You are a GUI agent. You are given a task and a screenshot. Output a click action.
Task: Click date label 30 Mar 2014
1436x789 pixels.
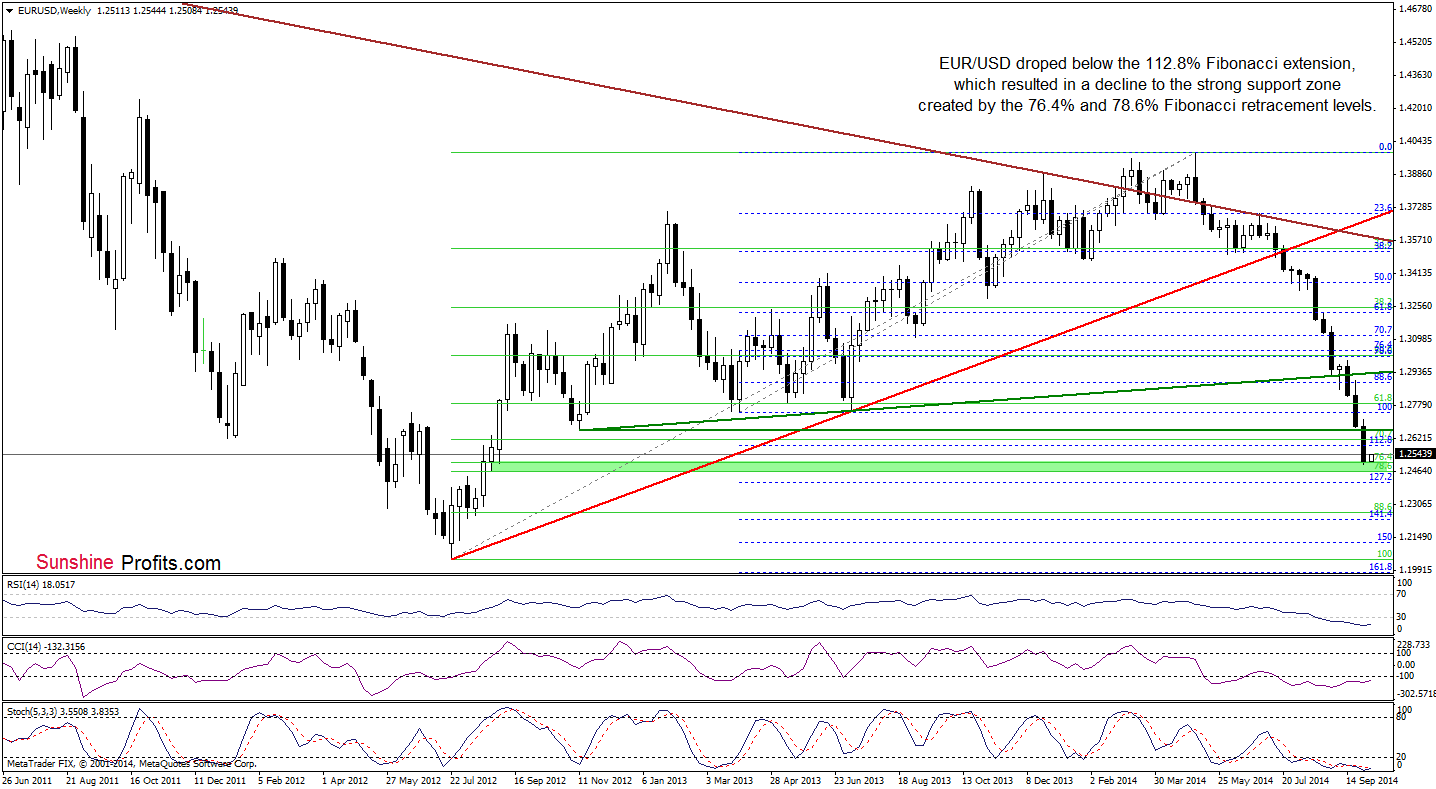[x=1179, y=779]
